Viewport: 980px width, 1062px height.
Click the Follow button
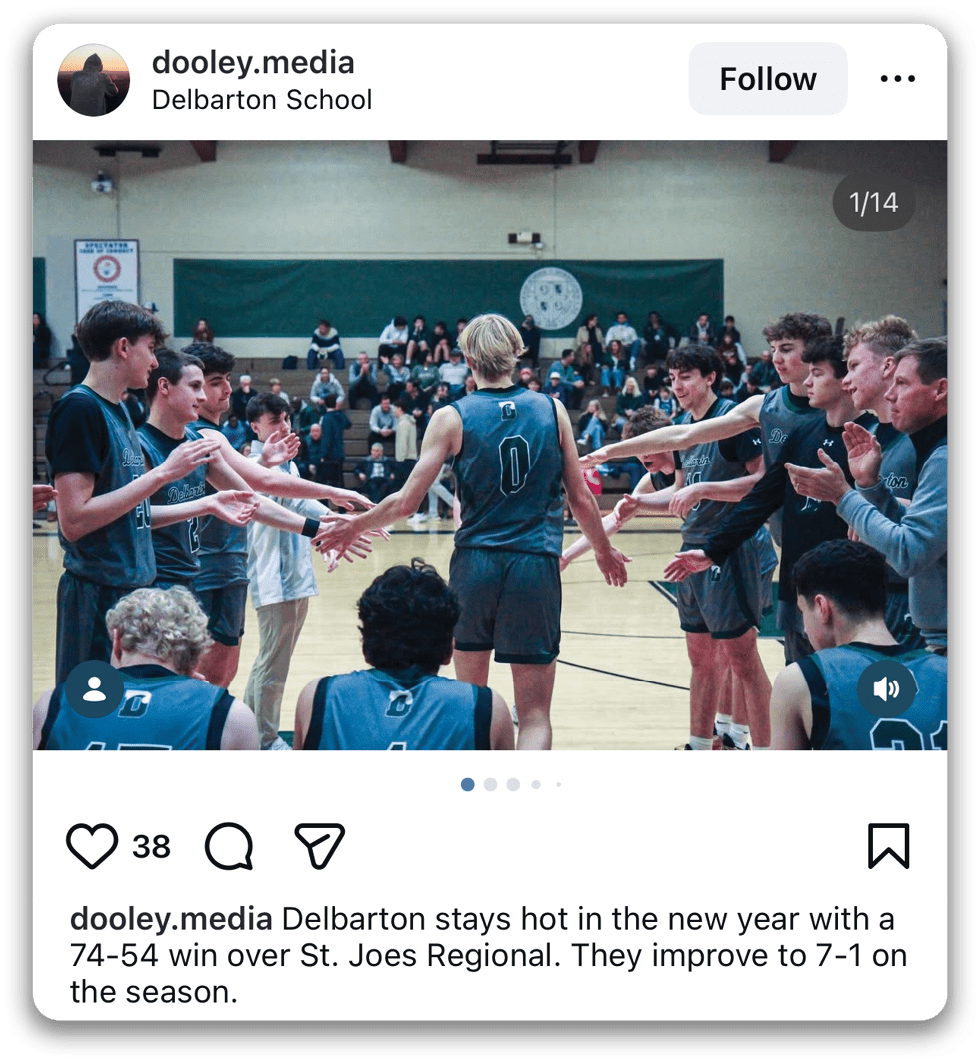coord(768,79)
